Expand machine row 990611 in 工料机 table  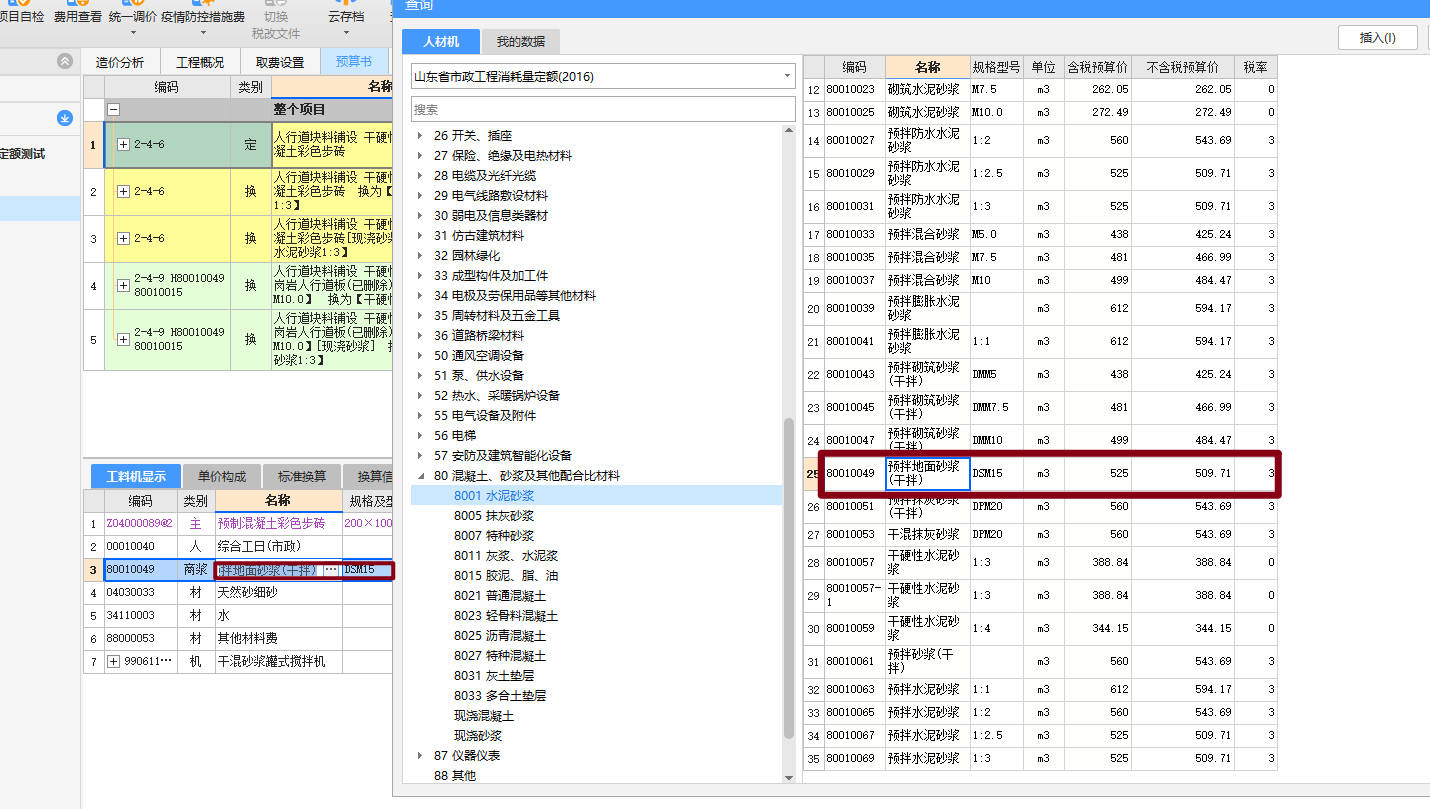tap(113, 662)
